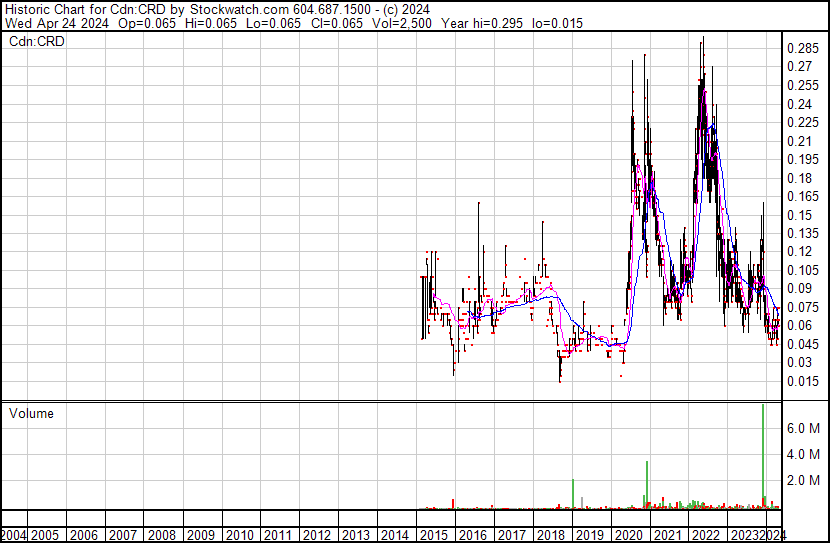
Task: Click the 0.285 price axis label
Action: click(x=803, y=49)
